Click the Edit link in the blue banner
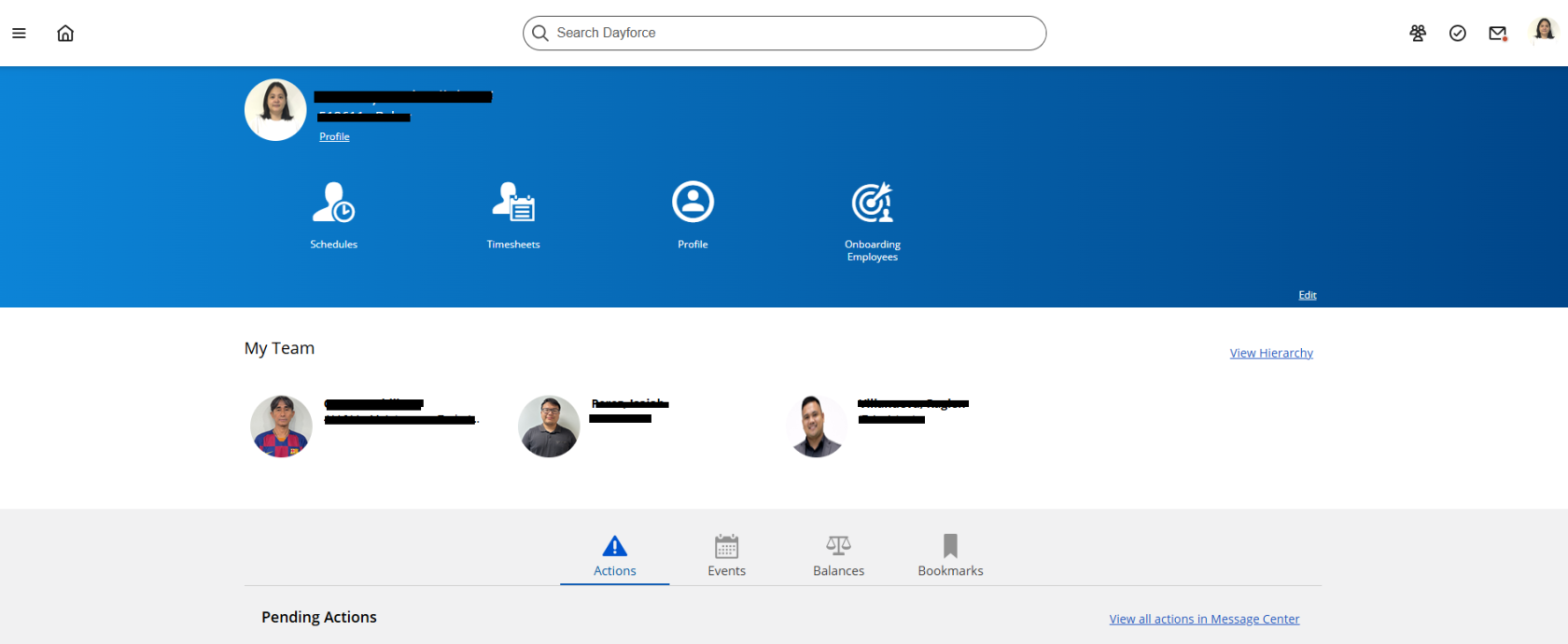This screenshot has width=1568, height=644. click(x=1308, y=295)
